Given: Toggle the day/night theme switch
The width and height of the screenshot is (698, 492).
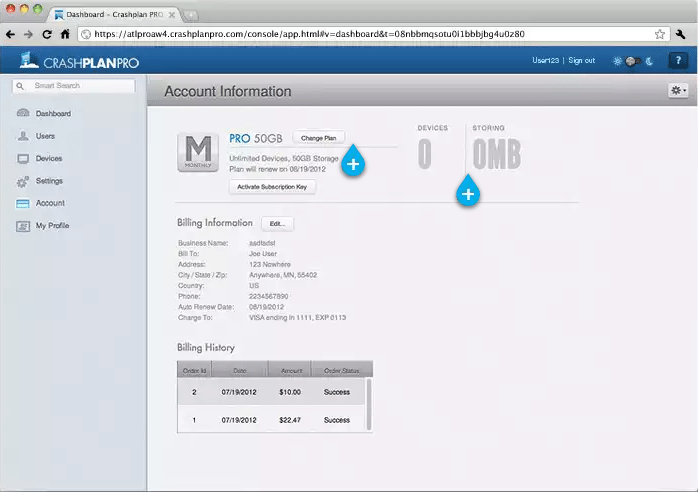Looking at the screenshot, I should [x=633, y=61].
